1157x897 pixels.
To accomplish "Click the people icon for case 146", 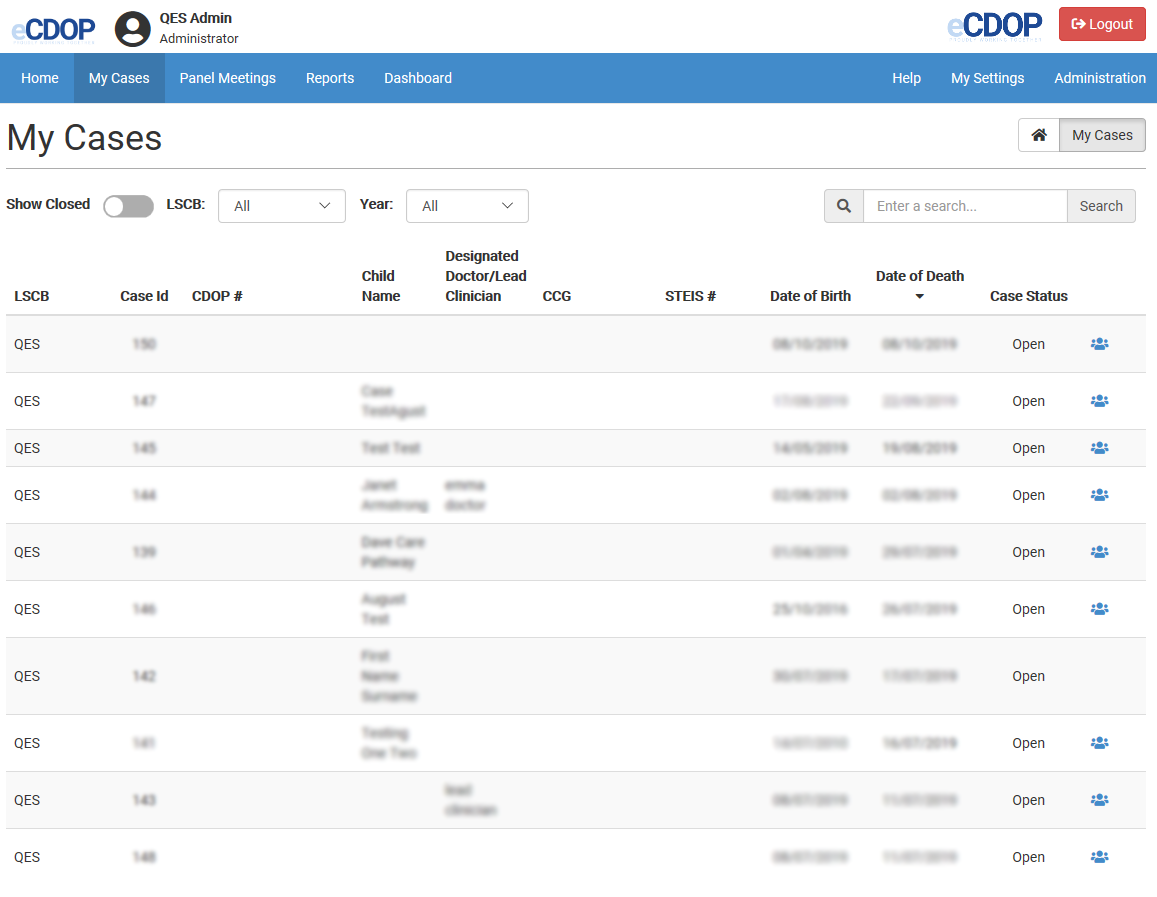I will (x=1099, y=609).
